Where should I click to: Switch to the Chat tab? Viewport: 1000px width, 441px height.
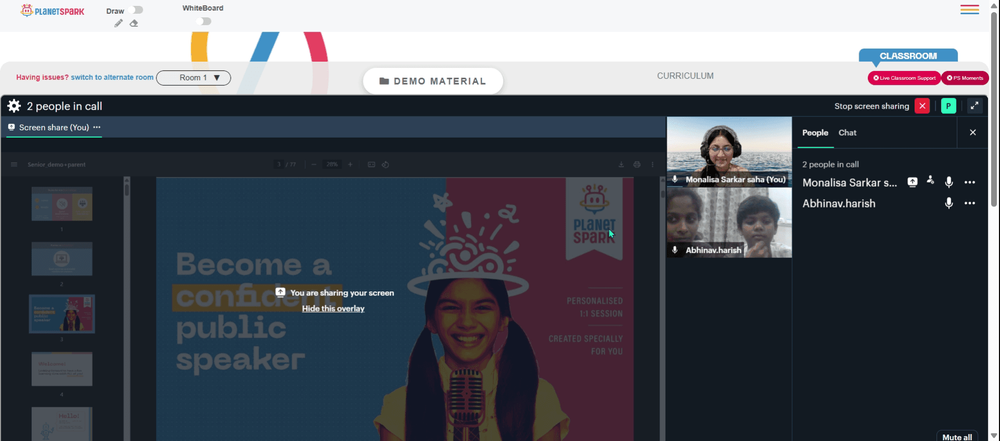pos(847,133)
